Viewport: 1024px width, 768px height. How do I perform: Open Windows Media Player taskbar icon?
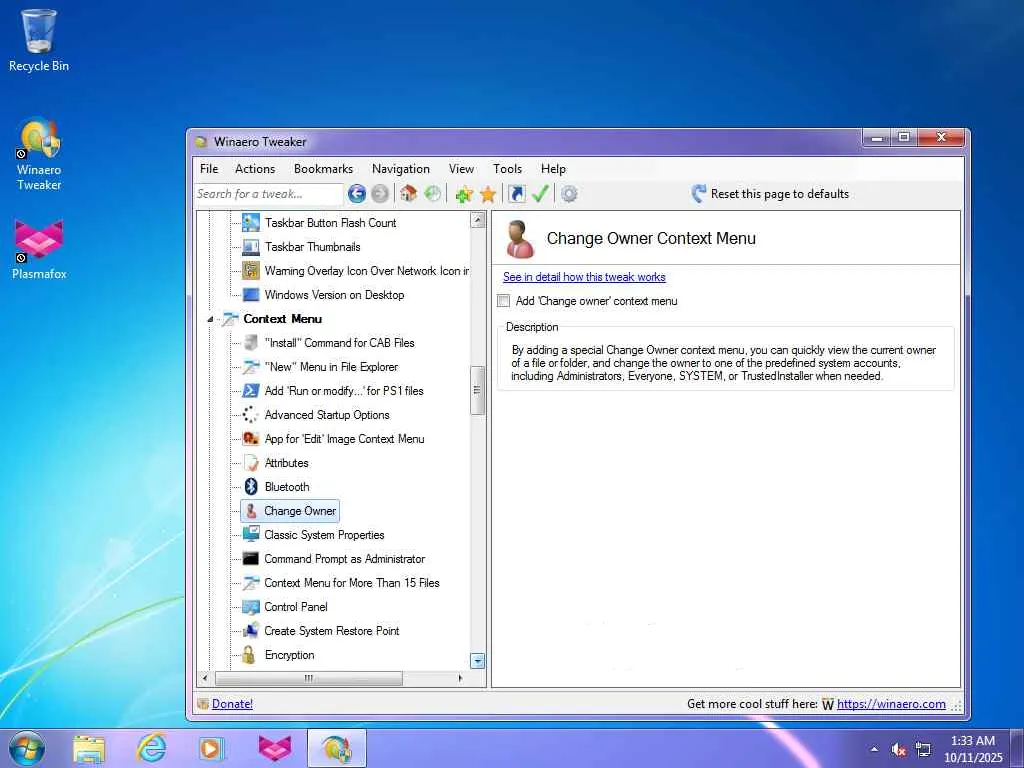tap(212, 748)
